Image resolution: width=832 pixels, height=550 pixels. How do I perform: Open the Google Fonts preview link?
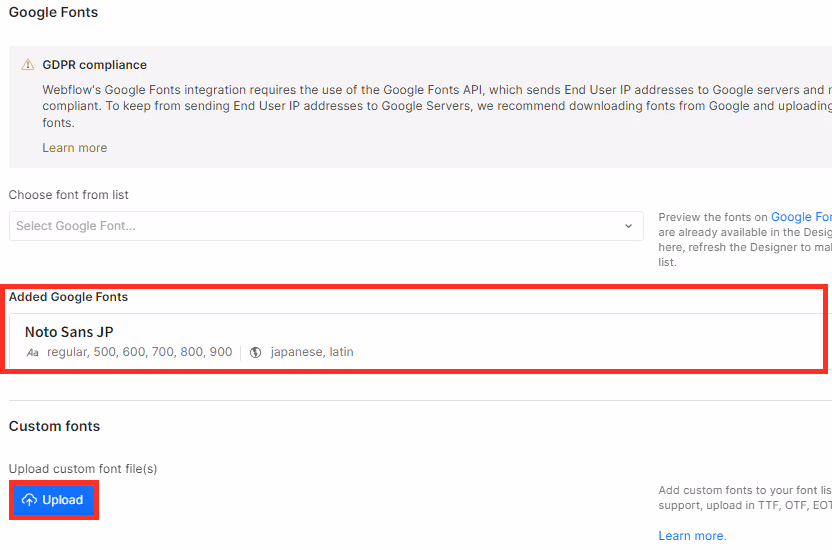tap(801, 217)
